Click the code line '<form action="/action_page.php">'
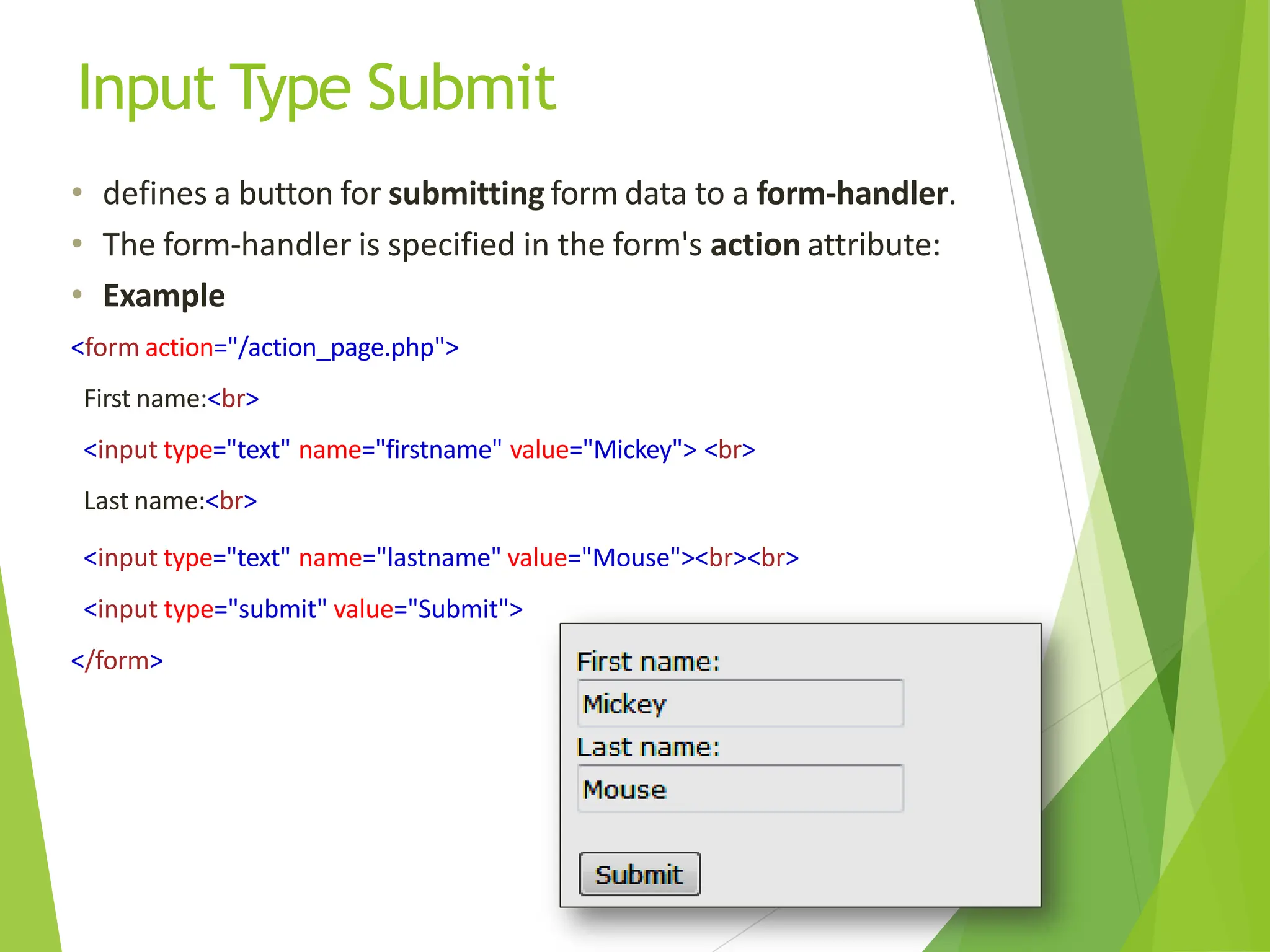Screen dimensions: 1270x952 (x=265, y=348)
